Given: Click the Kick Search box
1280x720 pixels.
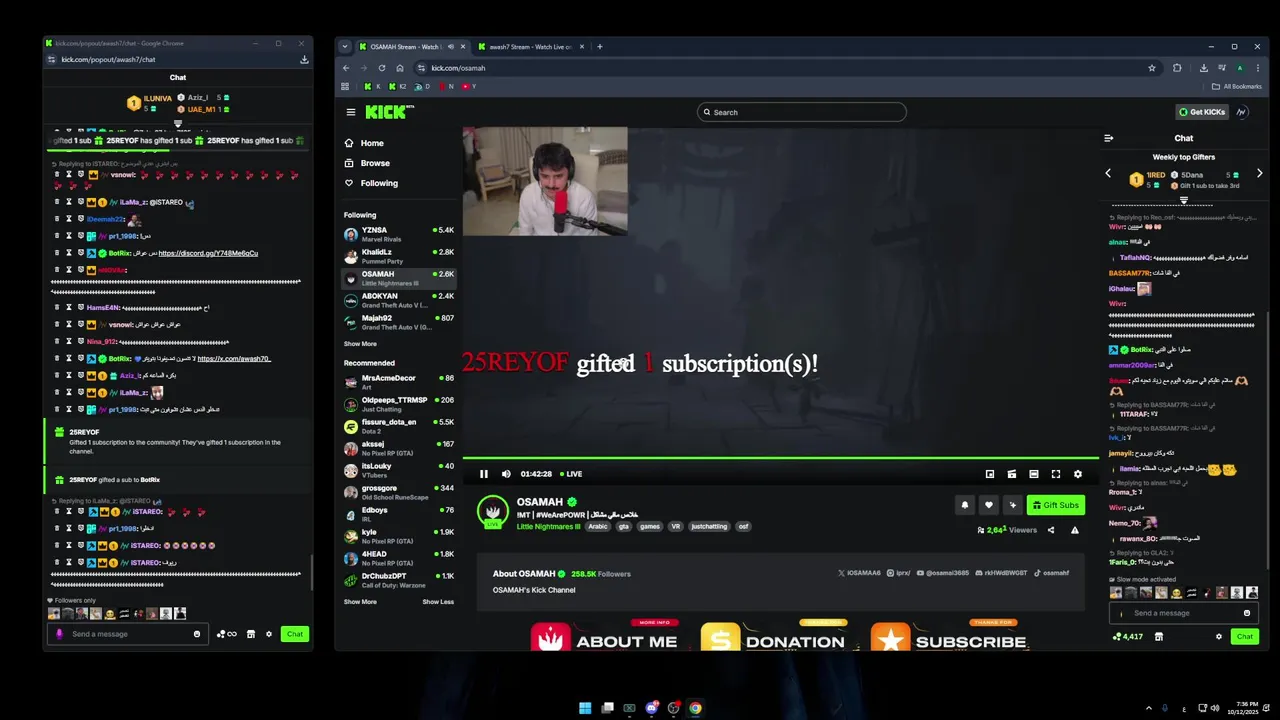Looking at the screenshot, I should (802, 112).
